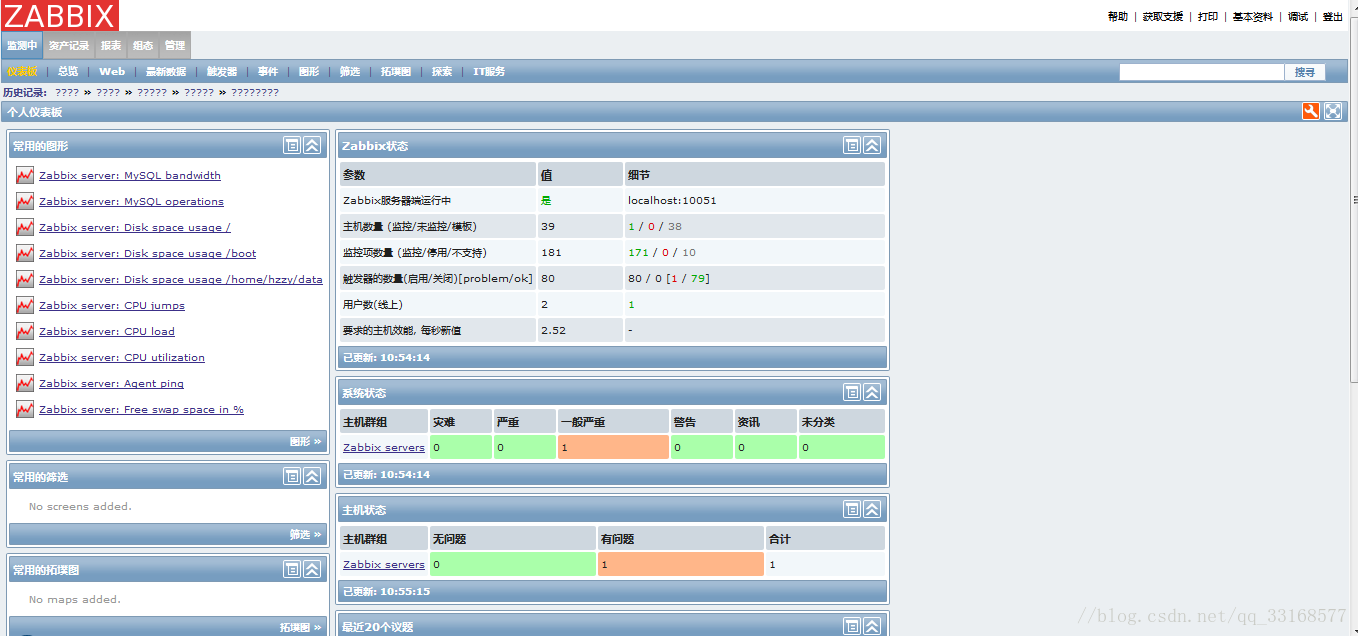This screenshot has height=636, width=1358.
Task: Open menu icon of Zabbix状态 widget
Action: (852, 145)
